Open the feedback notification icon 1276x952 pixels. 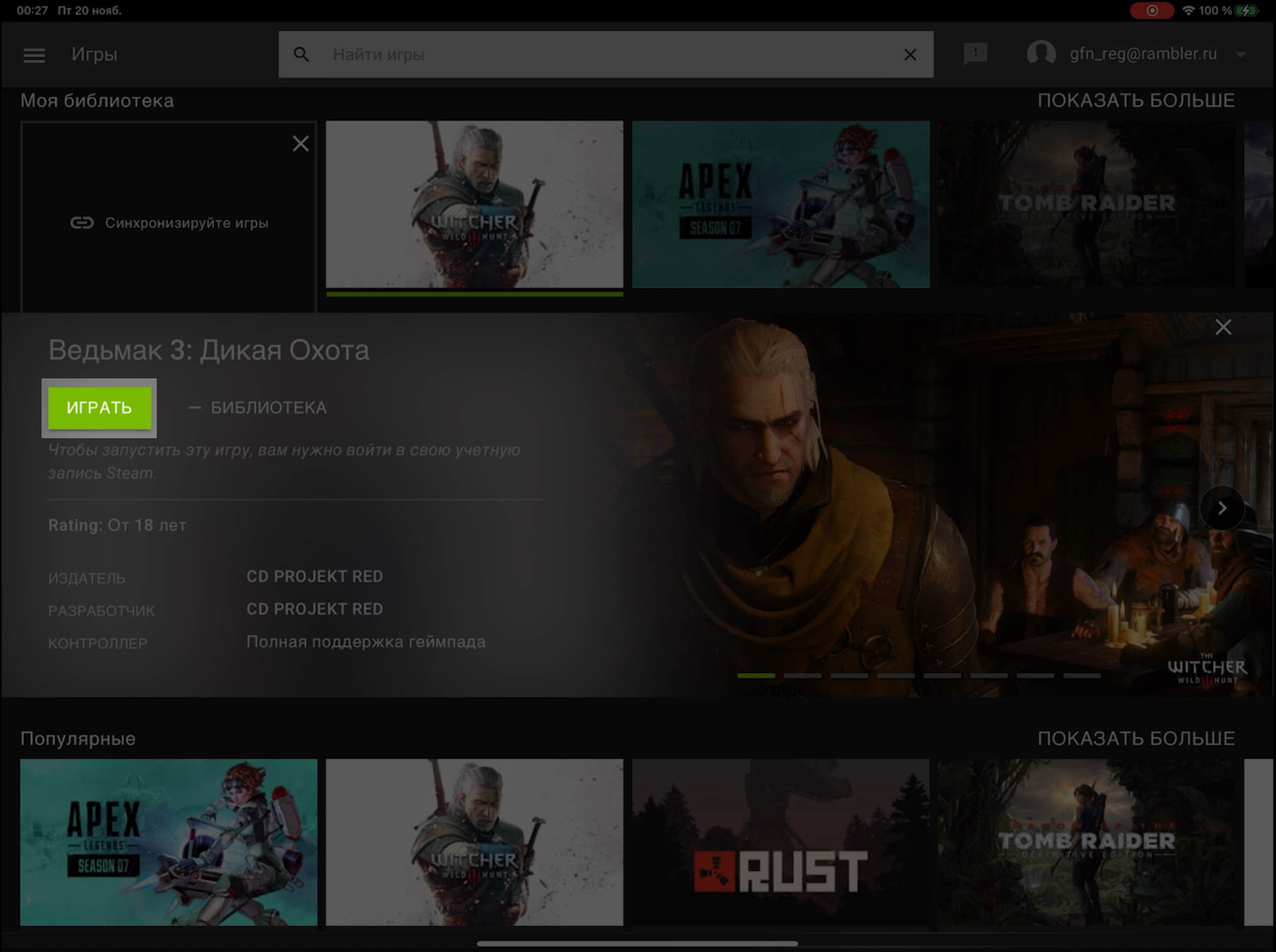(x=975, y=54)
